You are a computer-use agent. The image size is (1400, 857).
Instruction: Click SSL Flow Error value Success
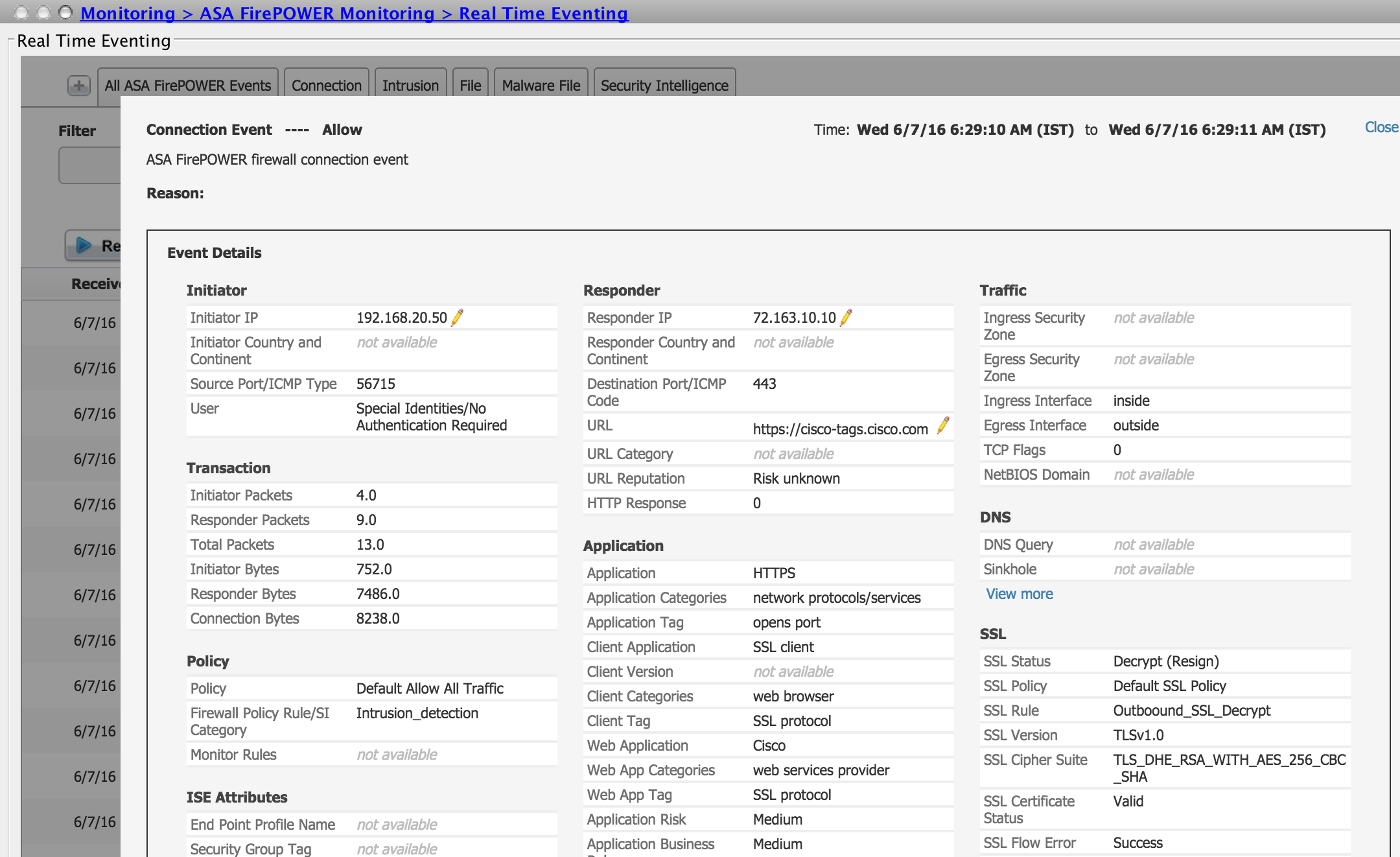[x=1138, y=843]
